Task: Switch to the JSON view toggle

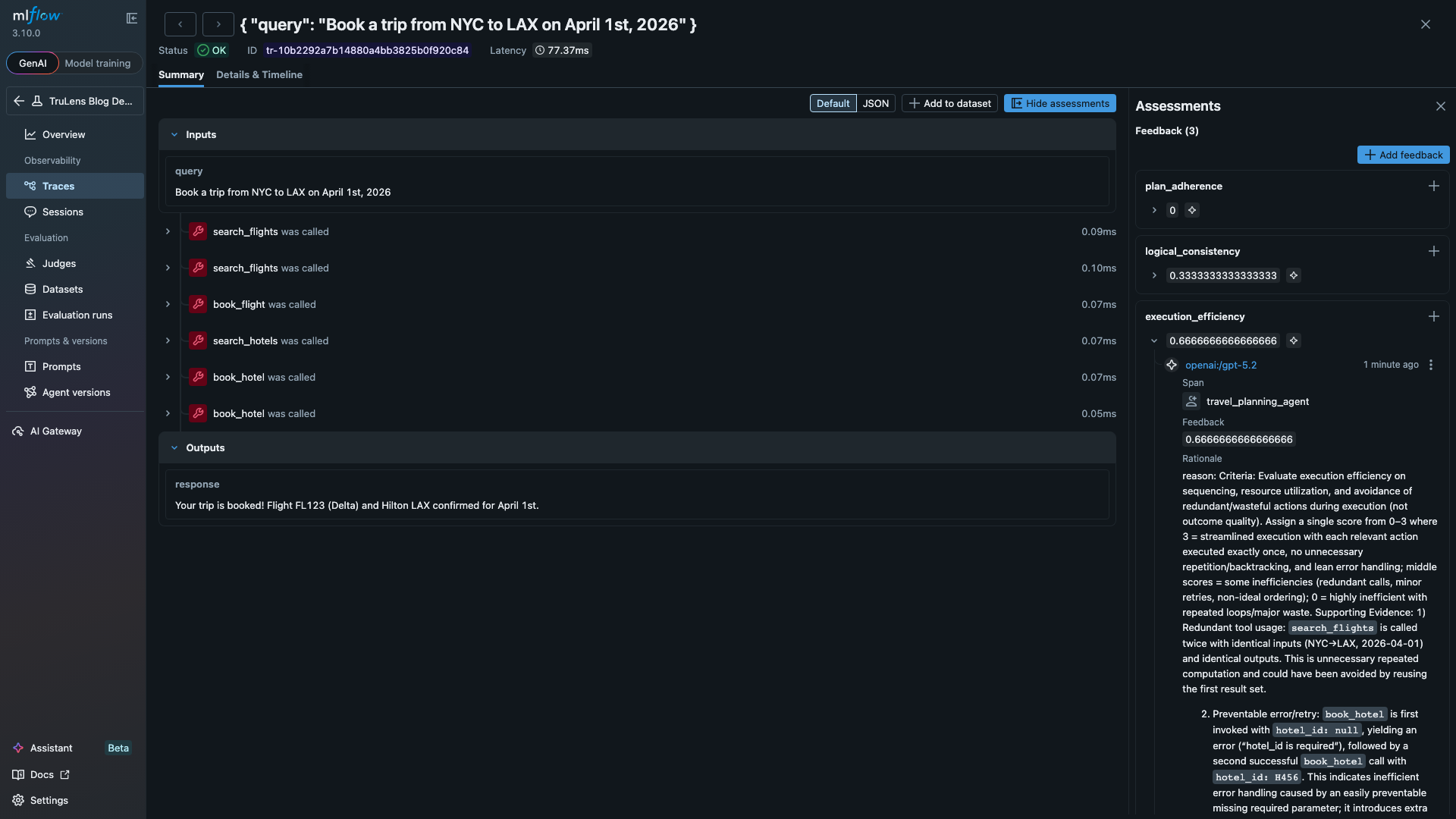Action: pos(875,103)
